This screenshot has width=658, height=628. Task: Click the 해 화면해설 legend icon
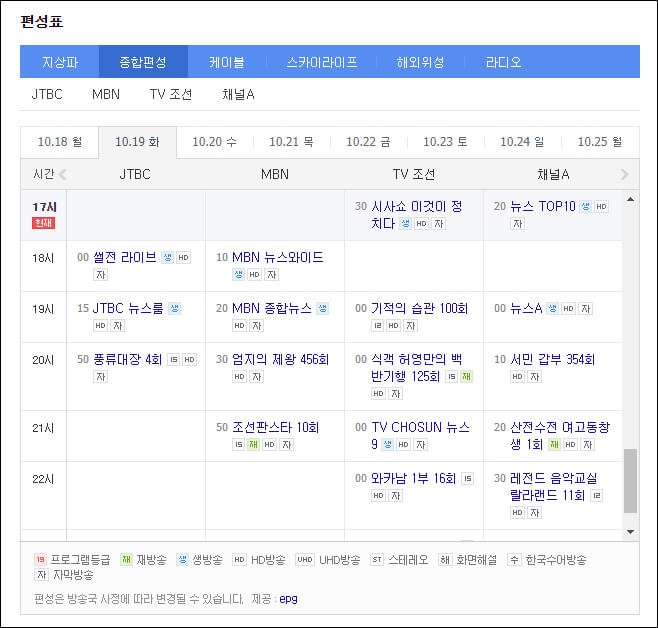point(445,560)
